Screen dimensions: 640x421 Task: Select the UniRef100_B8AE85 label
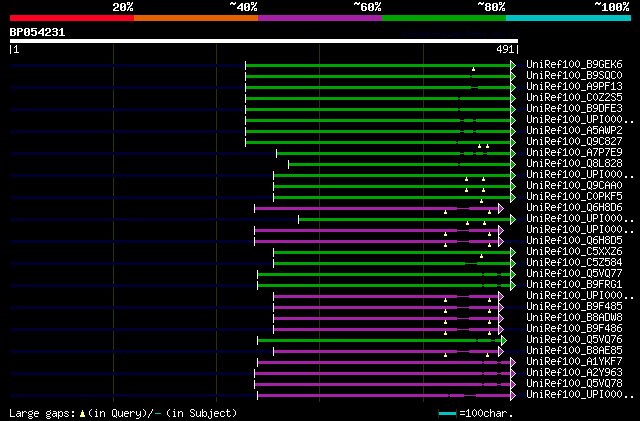[574, 351]
